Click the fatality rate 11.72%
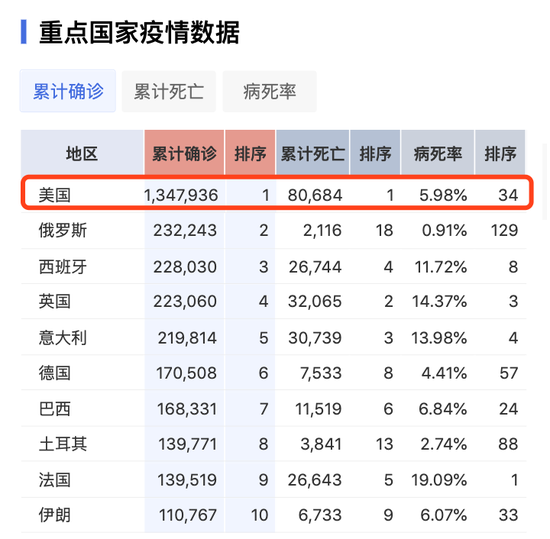The height and width of the screenshot is (539, 550). (441, 267)
